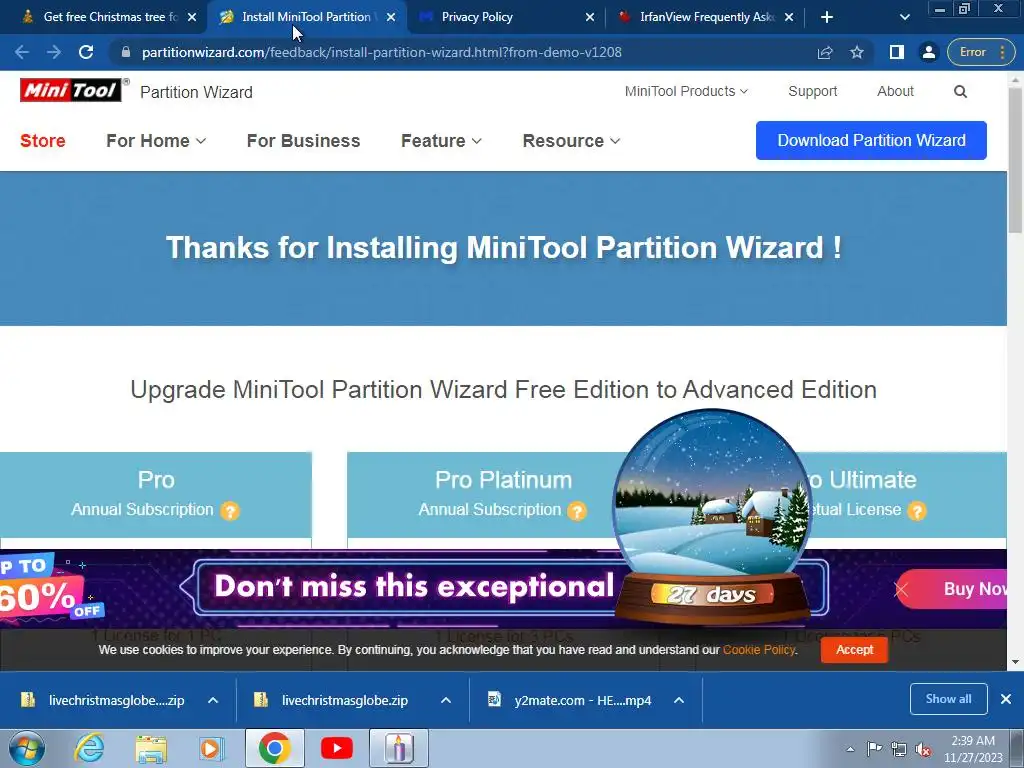Open the YouTube taskbar icon
Screen dimensions: 1024x768
[336, 748]
